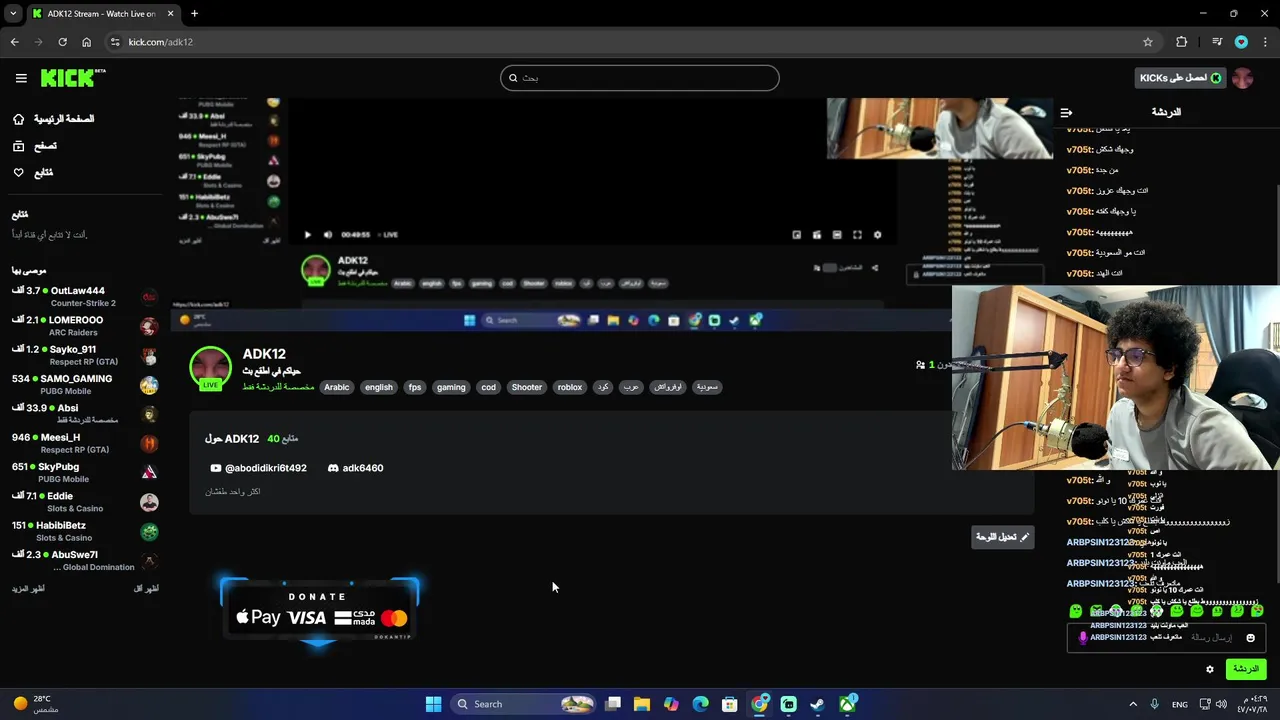This screenshot has height=720, width=1280.
Task: Open Steam from the taskbar
Action: point(817,704)
